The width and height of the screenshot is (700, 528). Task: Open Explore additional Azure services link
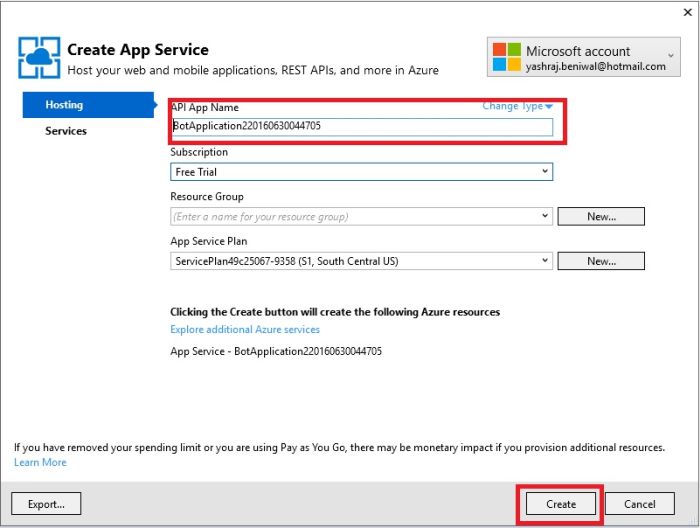245,329
